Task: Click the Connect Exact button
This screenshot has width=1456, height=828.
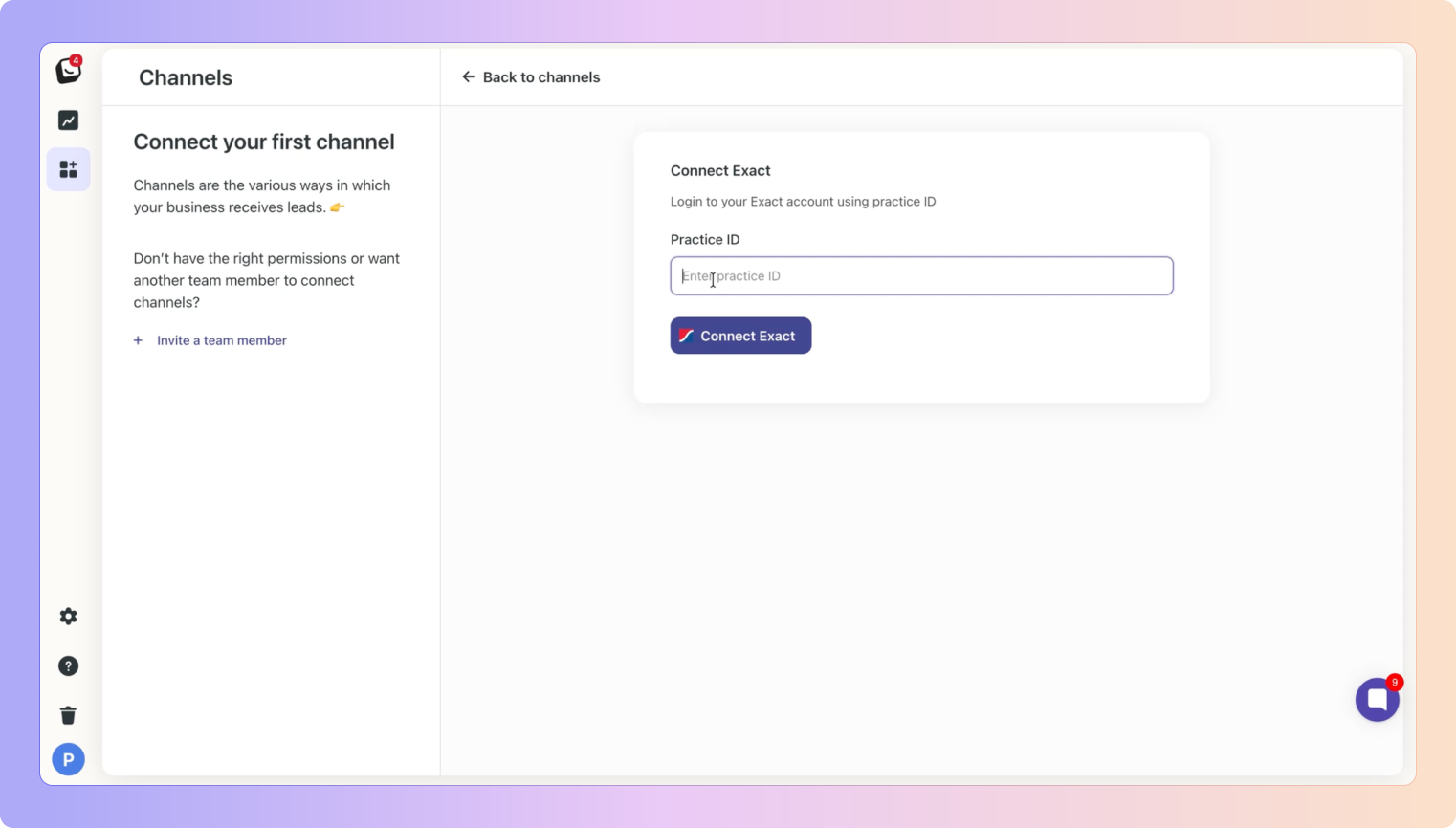Action: click(741, 336)
